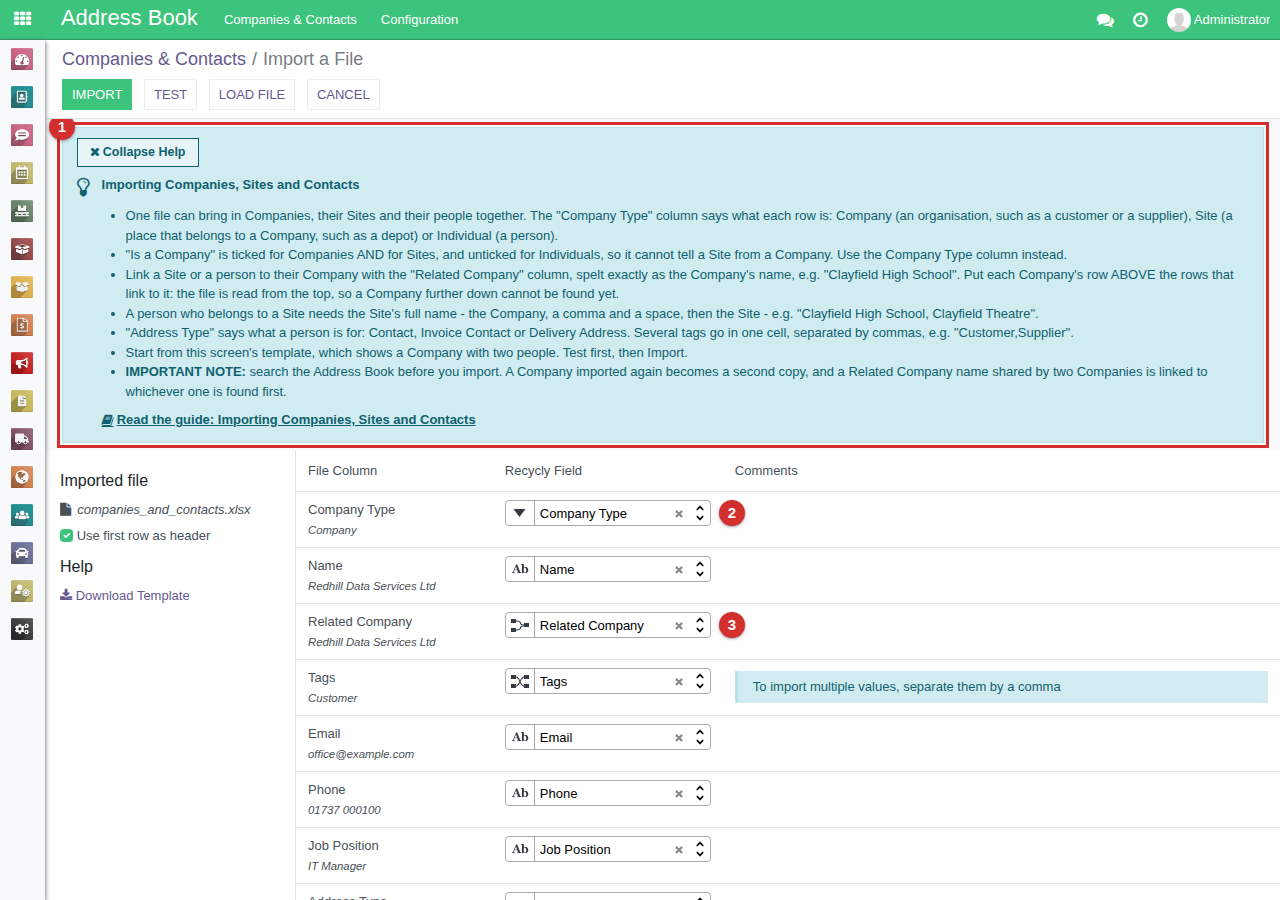Open the Administrator user menu

tap(1218, 20)
